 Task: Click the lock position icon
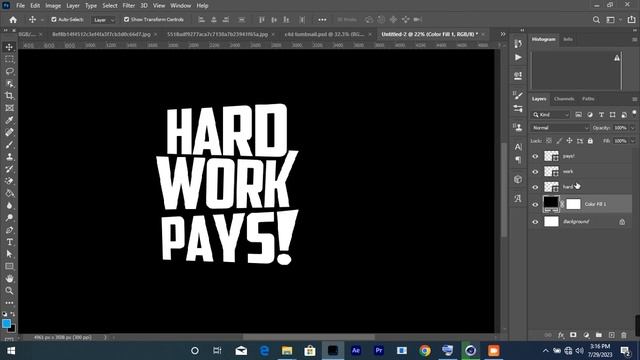(x=569, y=141)
